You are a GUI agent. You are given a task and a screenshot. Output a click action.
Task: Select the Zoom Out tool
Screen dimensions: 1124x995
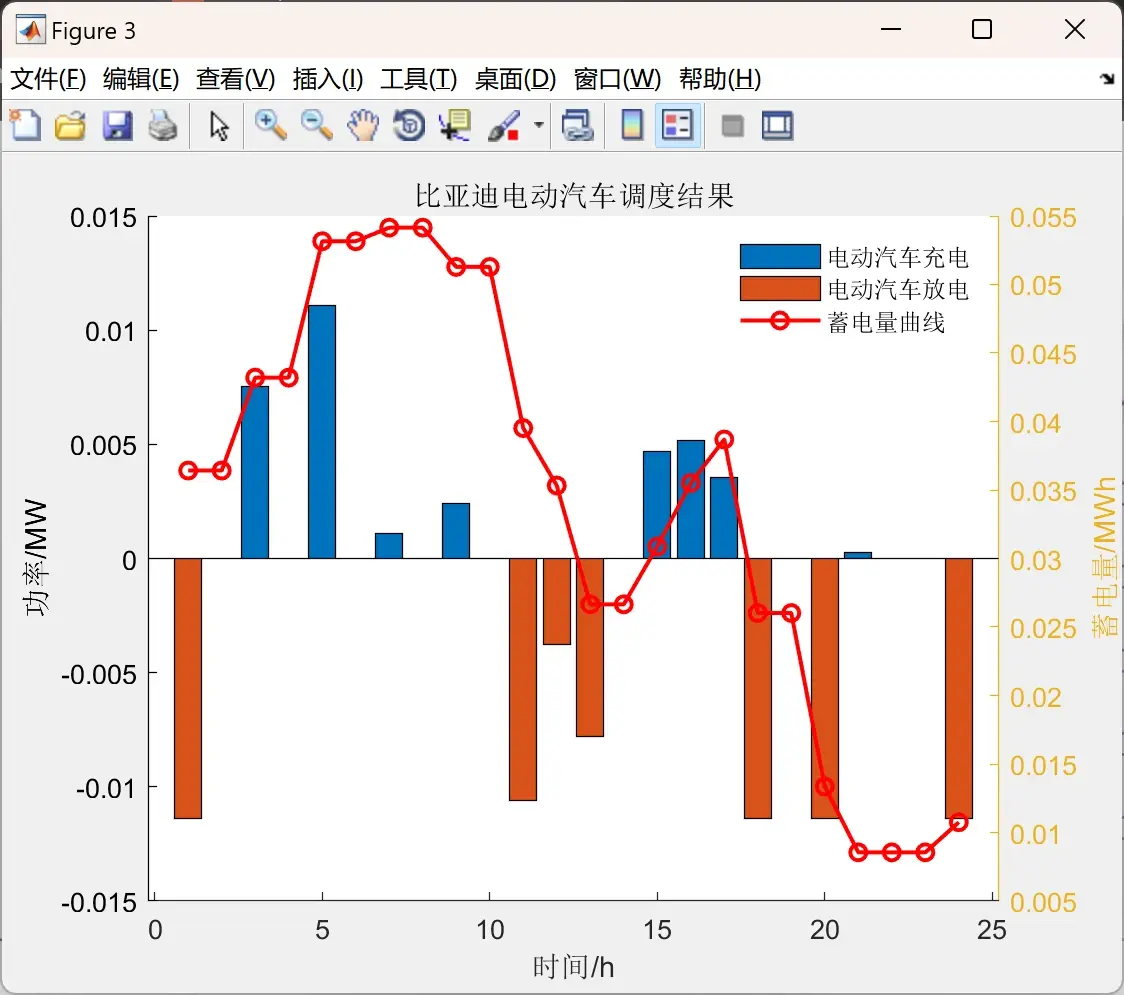316,125
